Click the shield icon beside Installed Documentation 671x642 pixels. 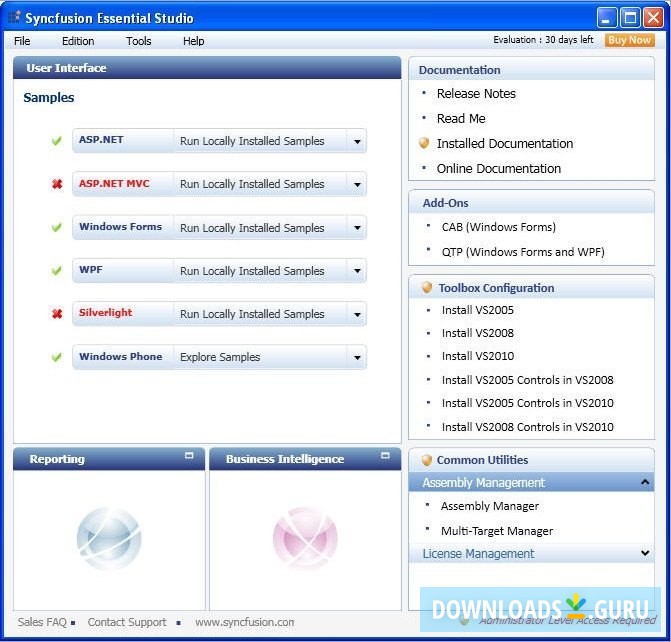[424, 143]
